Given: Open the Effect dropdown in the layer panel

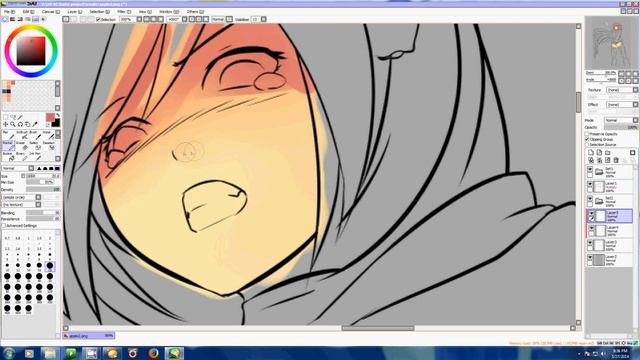Looking at the screenshot, I should click(x=622, y=104).
